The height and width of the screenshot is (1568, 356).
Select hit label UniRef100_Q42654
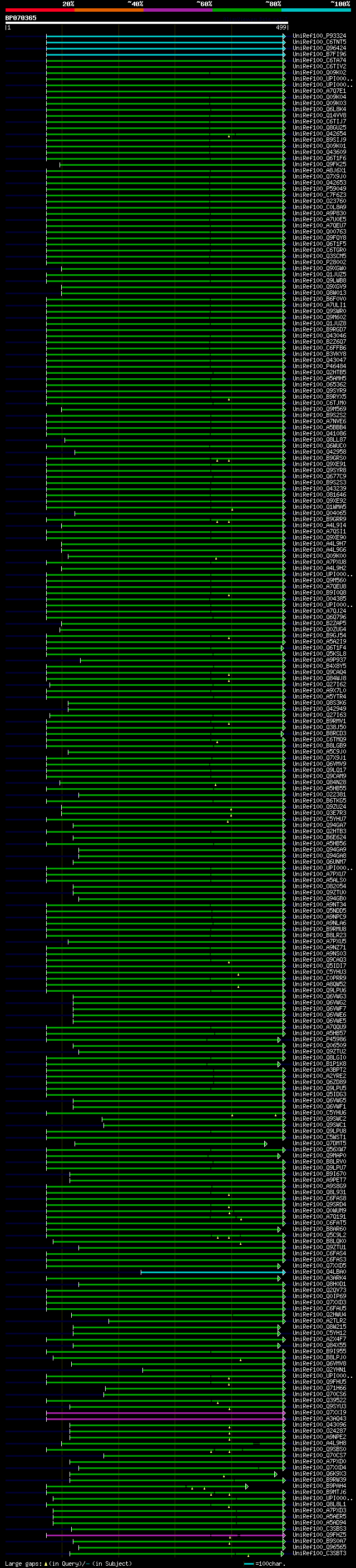tap(319, 134)
